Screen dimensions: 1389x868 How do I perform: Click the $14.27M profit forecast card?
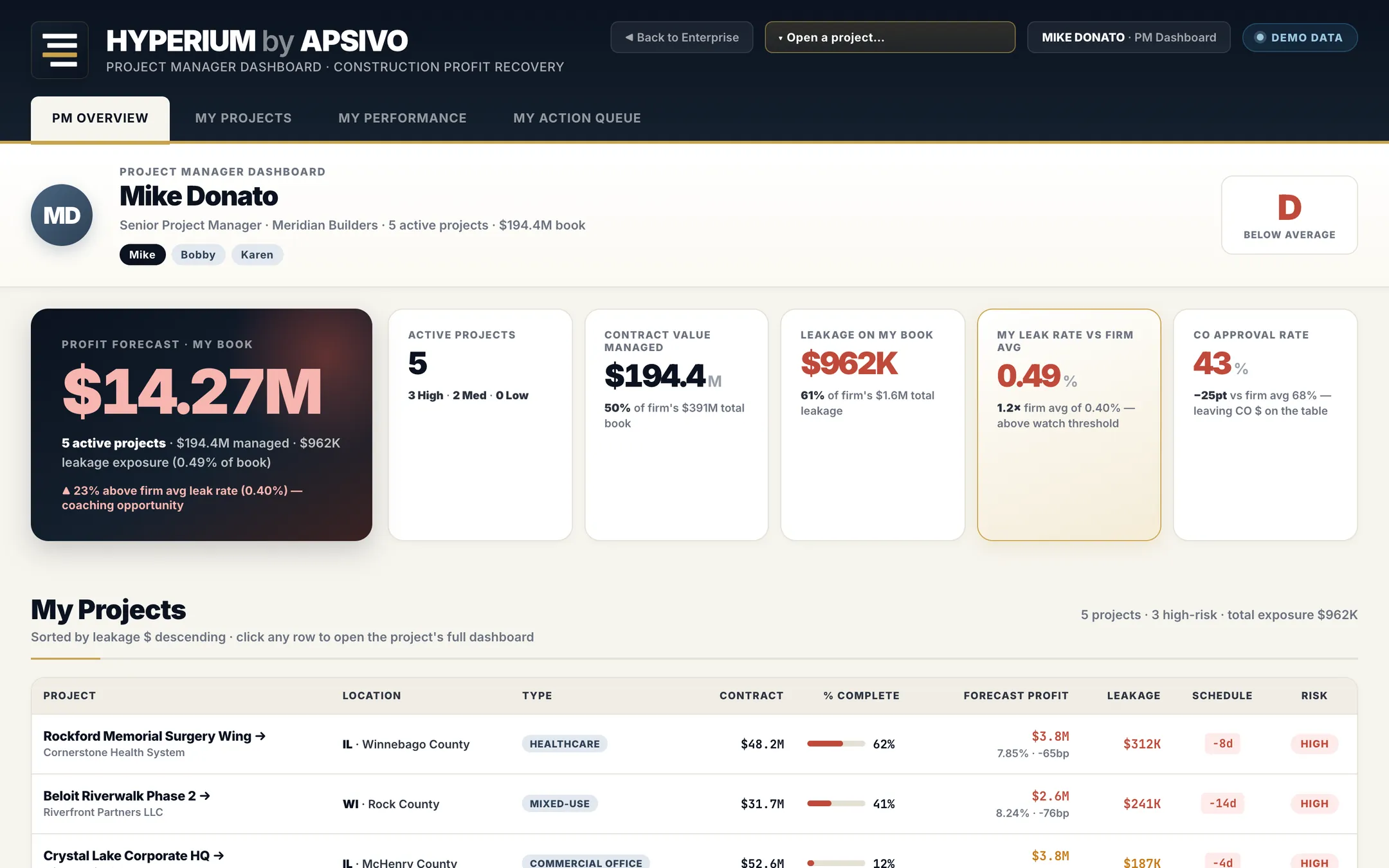[201, 424]
